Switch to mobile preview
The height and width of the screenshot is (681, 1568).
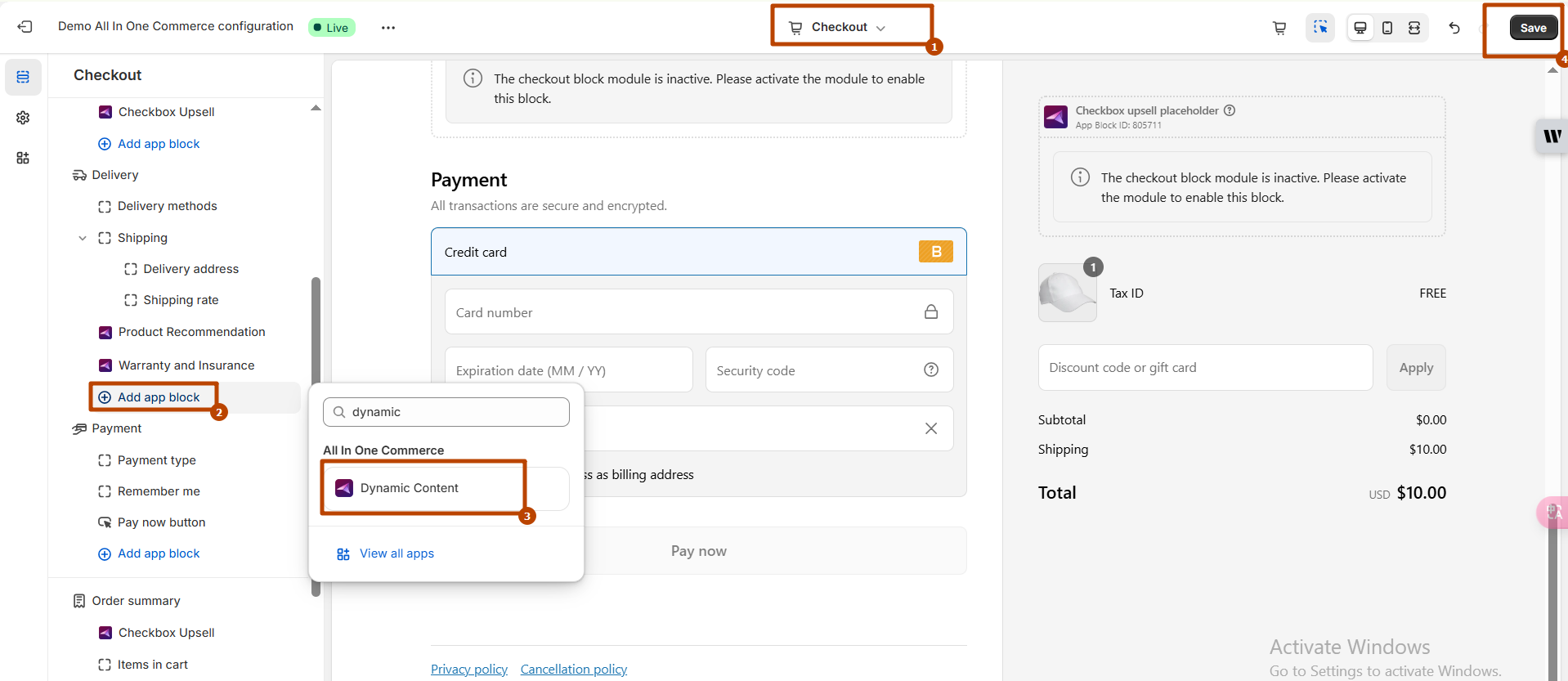[1387, 28]
